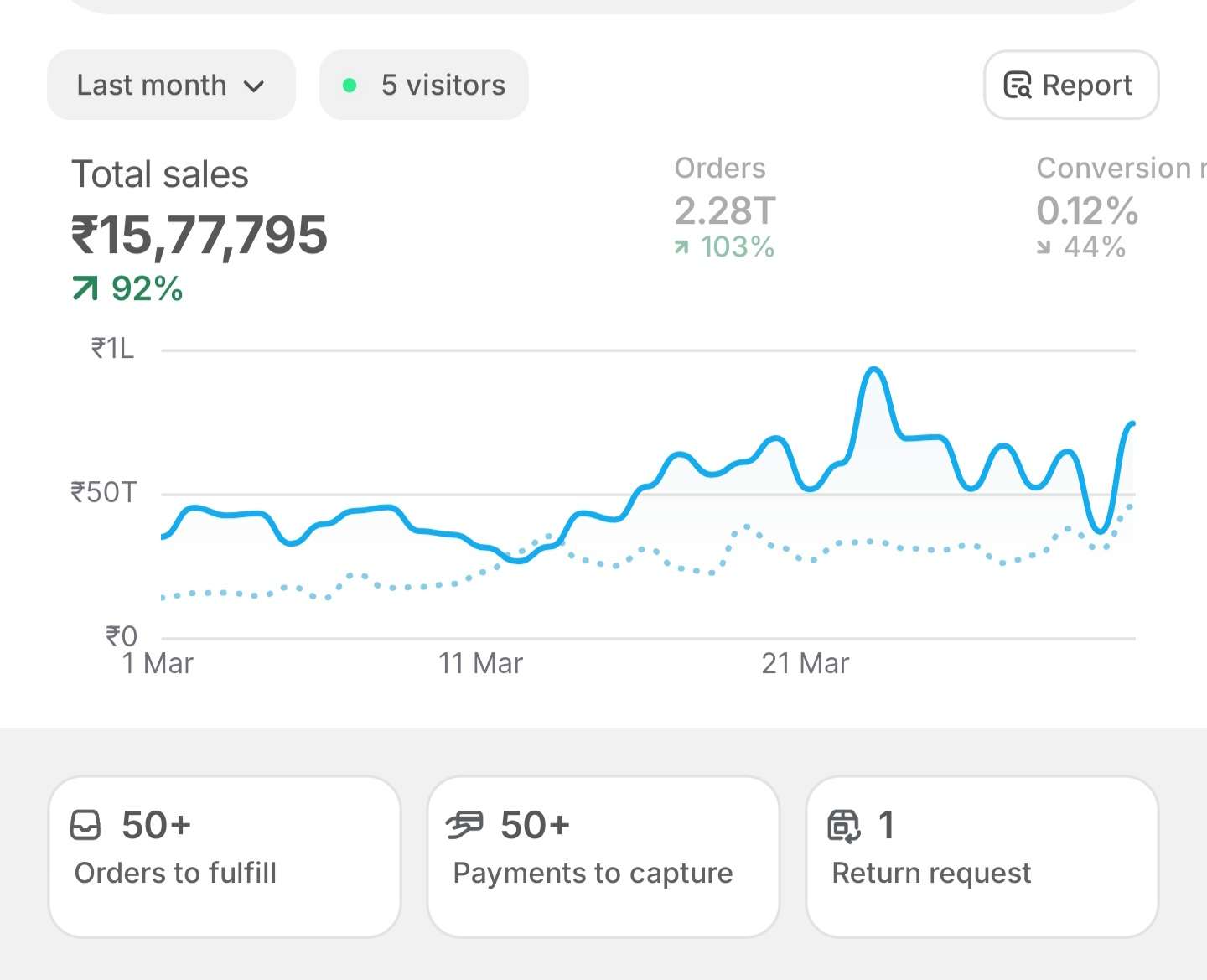Tap the ₹15,77,795 total sales amount
The height and width of the screenshot is (980, 1207).
pos(199,236)
